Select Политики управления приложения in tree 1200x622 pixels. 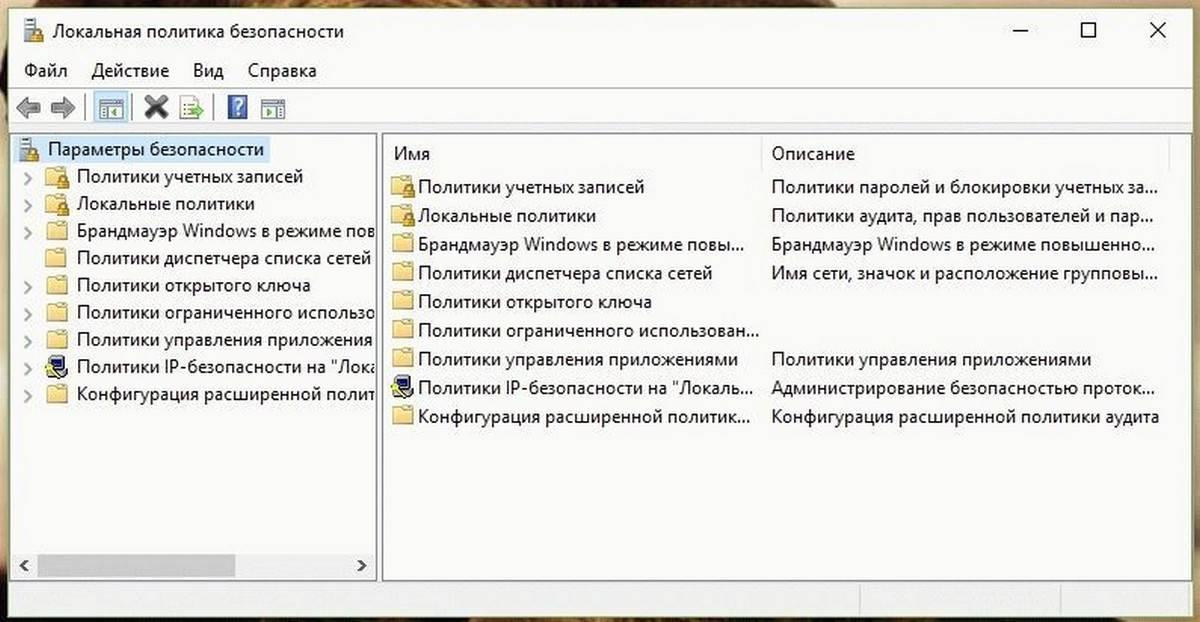coord(224,340)
